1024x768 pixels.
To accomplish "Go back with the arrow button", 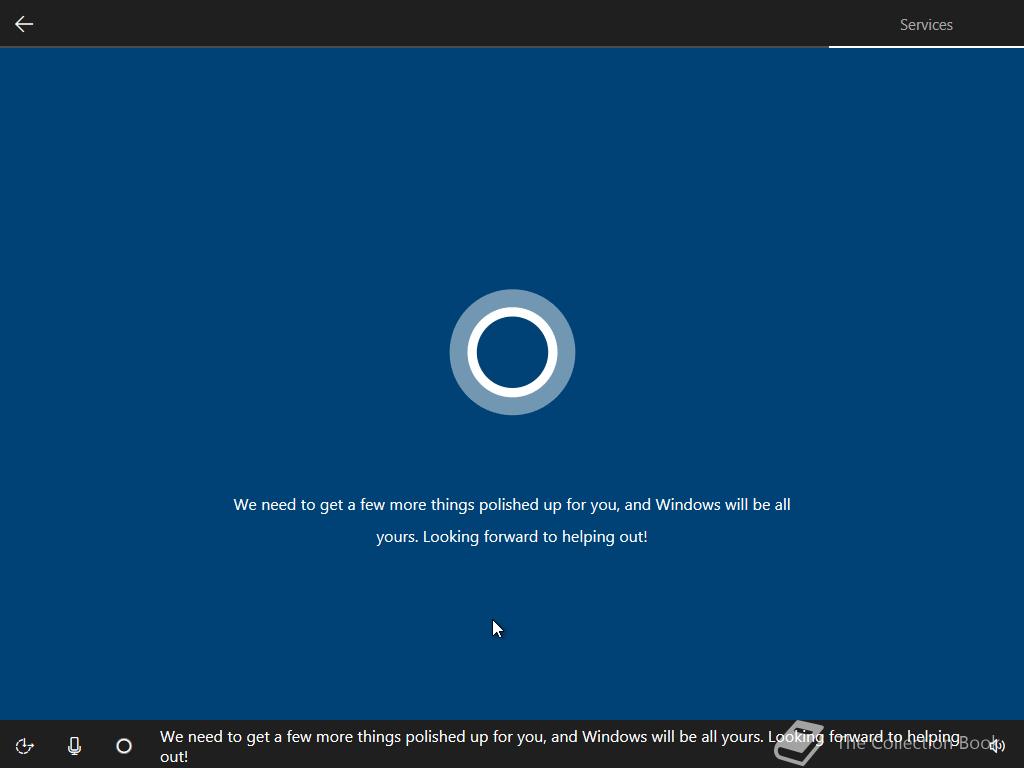I will (x=24, y=24).
